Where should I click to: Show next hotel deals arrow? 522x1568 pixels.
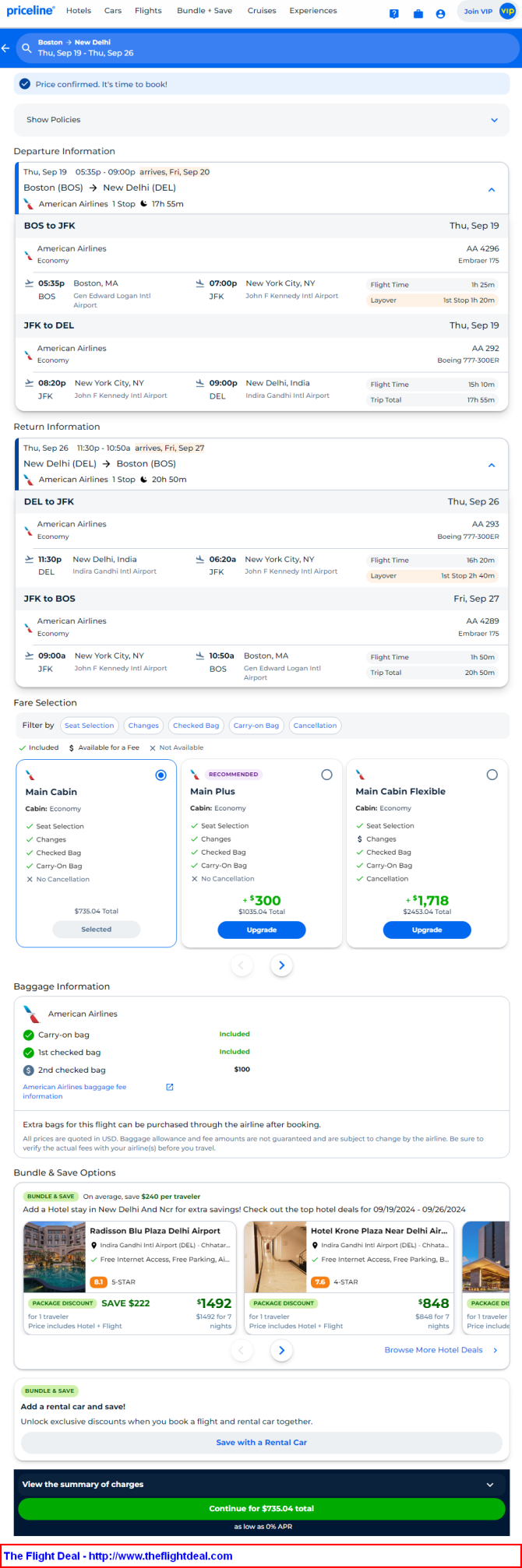click(x=281, y=1350)
